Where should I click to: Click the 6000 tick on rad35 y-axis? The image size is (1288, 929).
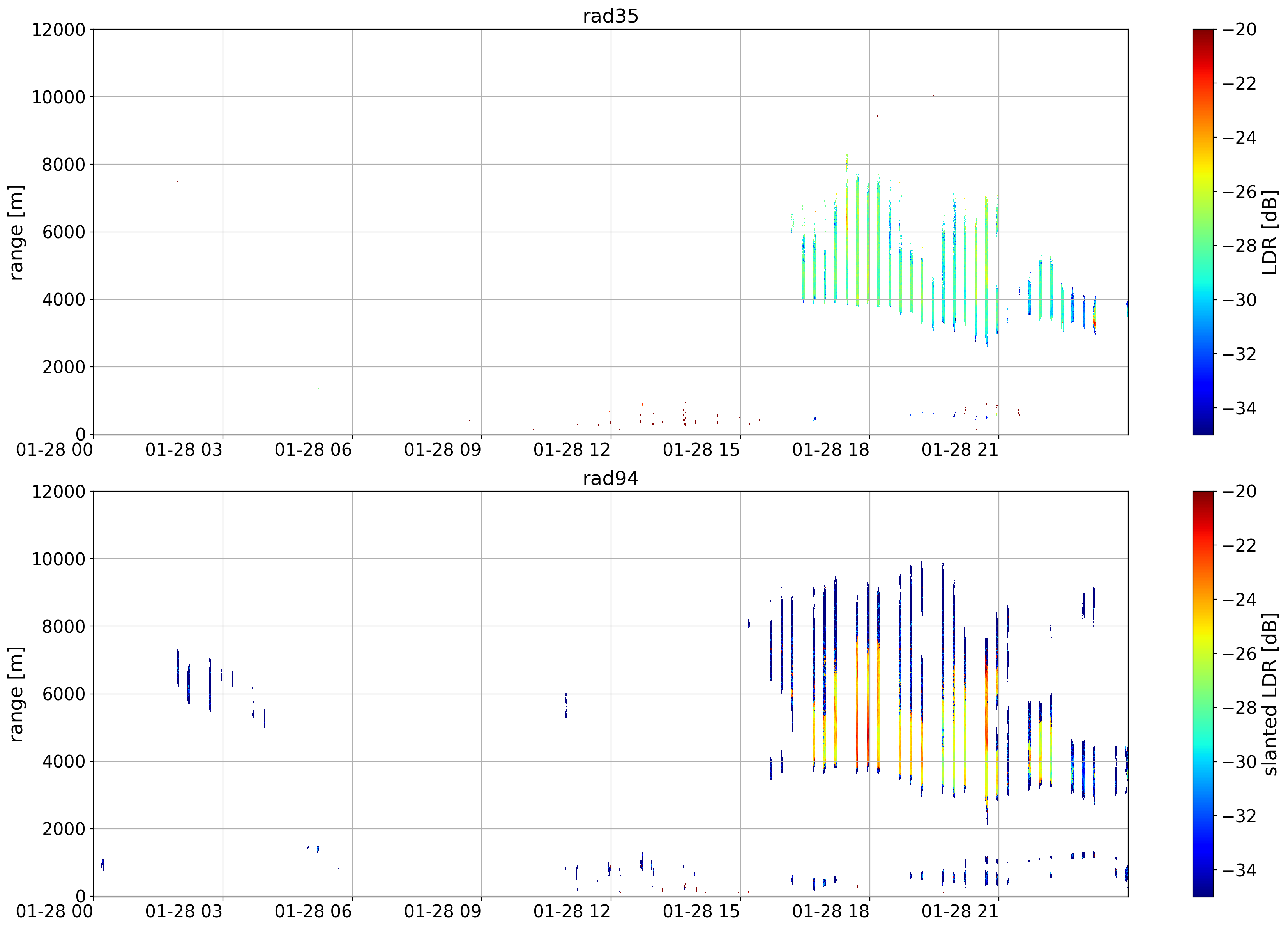tap(64, 232)
